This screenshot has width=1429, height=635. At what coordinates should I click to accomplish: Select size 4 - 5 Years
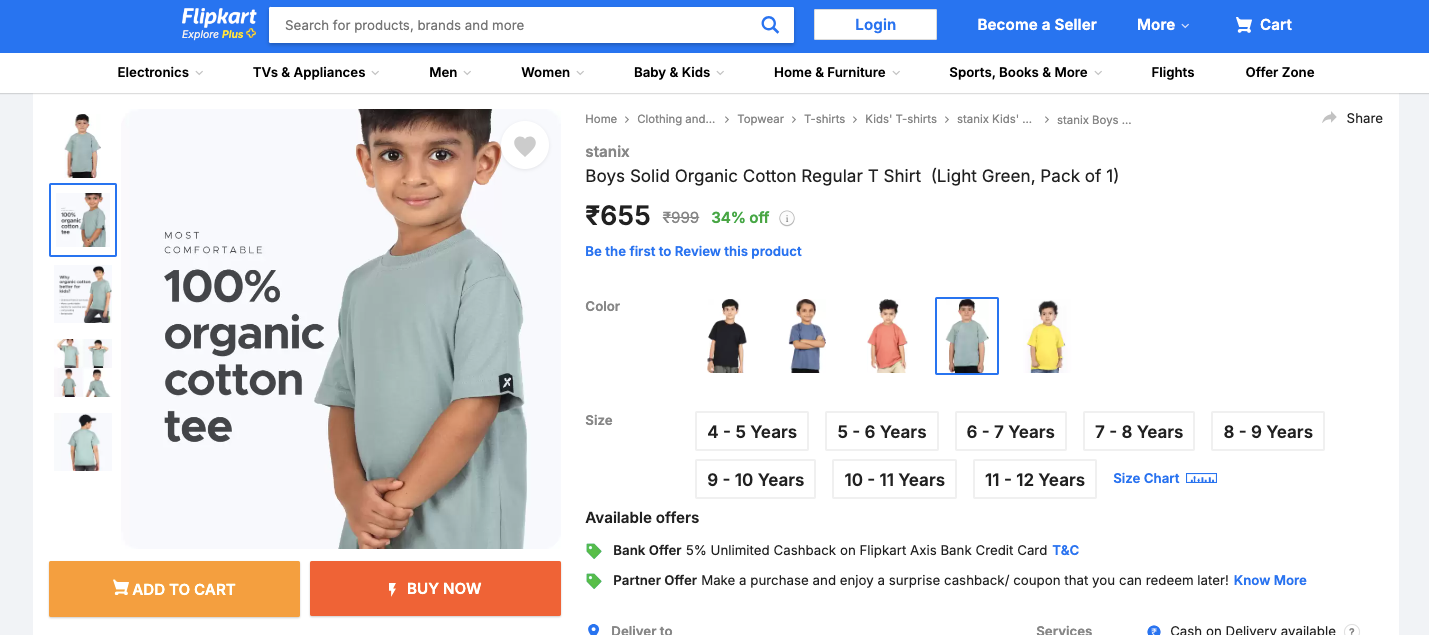tap(752, 432)
